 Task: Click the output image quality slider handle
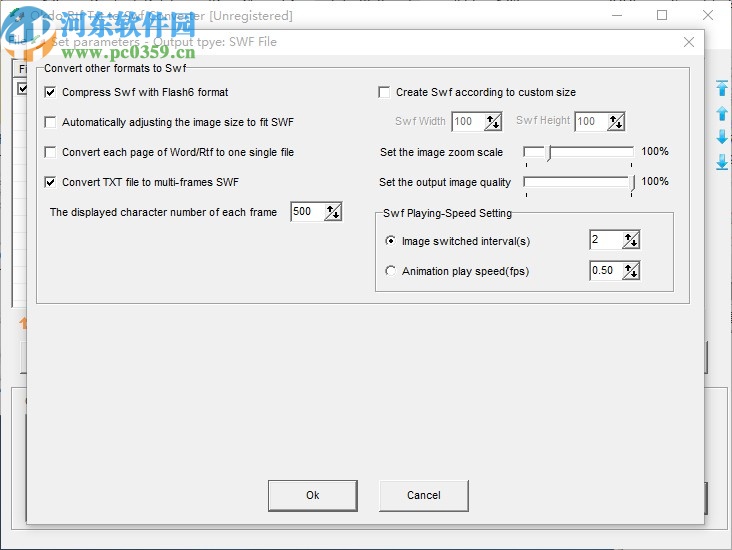pyautogui.click(x=632, y=183)
